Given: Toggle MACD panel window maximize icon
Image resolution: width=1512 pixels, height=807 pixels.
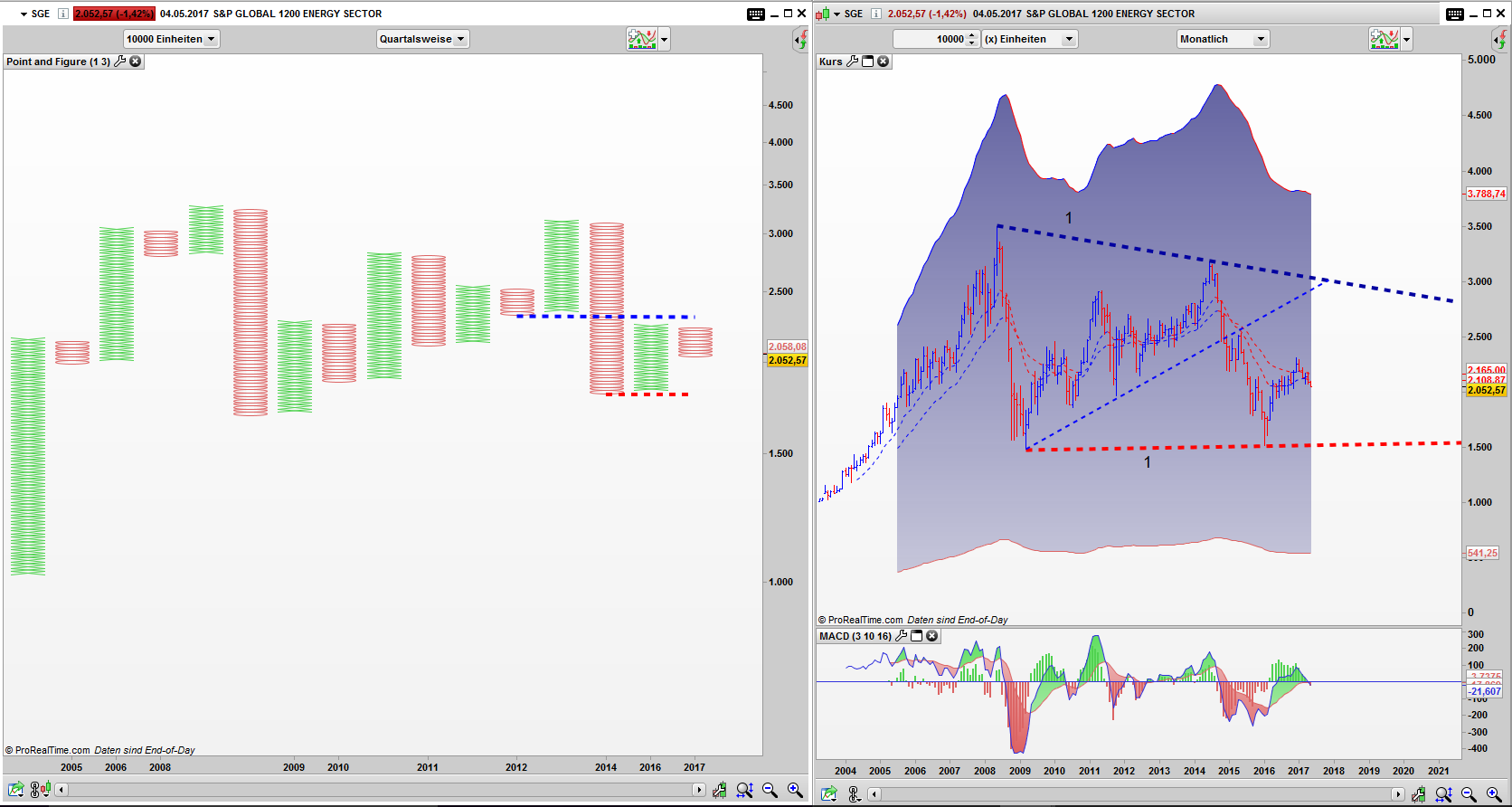Looking at the screenshot, I should coord(916,636).
